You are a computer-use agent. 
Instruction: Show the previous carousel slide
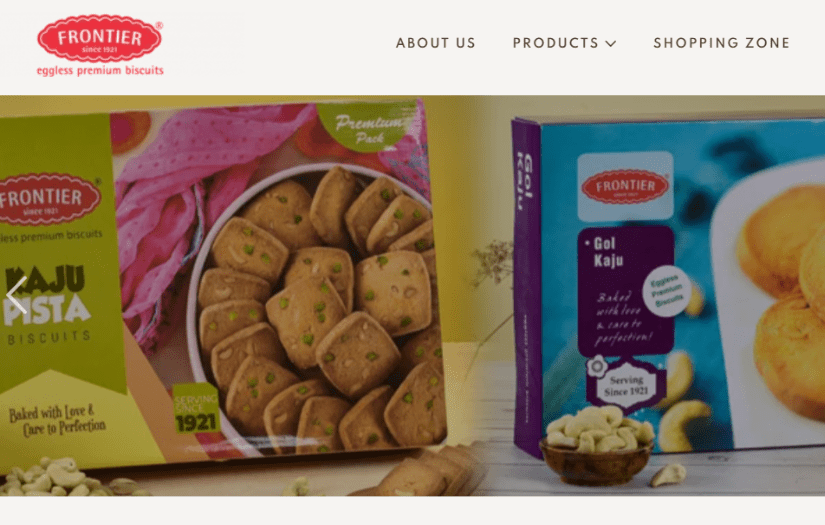click(x=16, y=295)
